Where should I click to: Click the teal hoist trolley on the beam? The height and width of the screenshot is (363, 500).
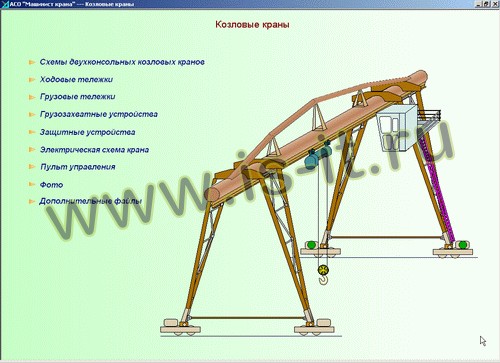[x=318, y=154]
